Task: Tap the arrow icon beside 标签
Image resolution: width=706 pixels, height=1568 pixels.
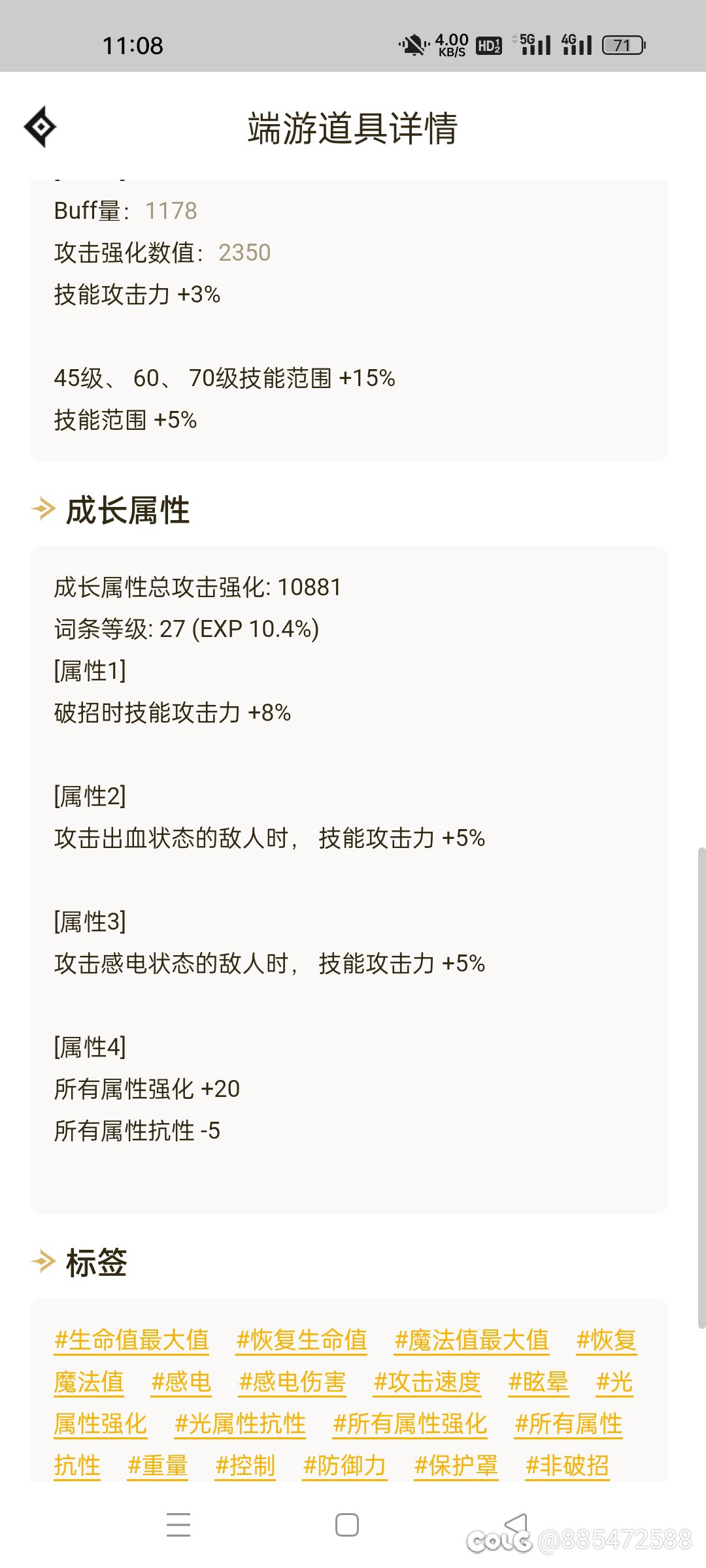Action: click(x=43, y=1262)
